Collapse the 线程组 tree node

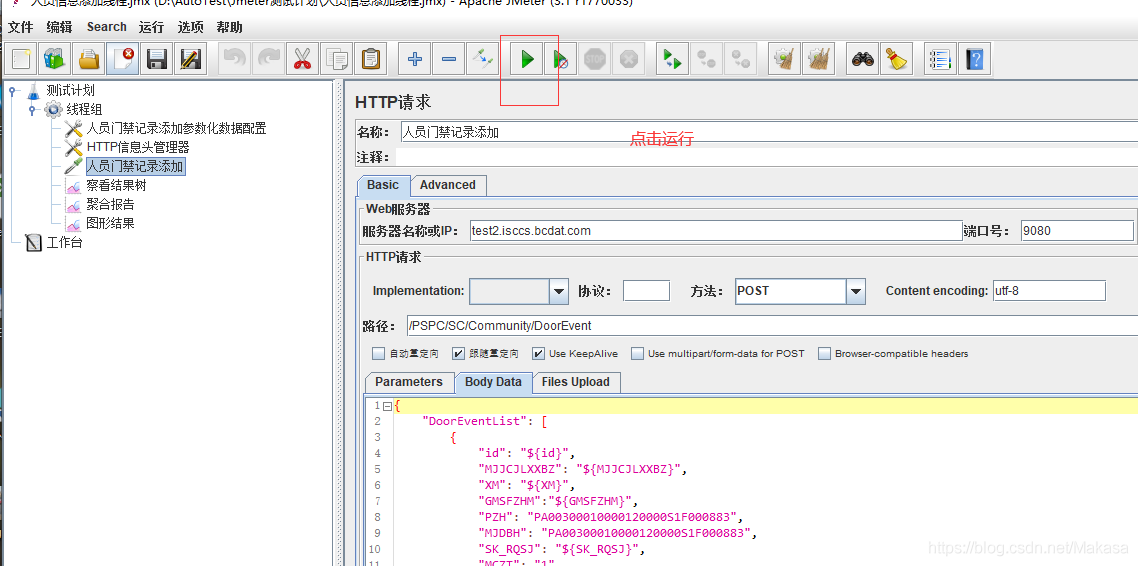[31, 110]
